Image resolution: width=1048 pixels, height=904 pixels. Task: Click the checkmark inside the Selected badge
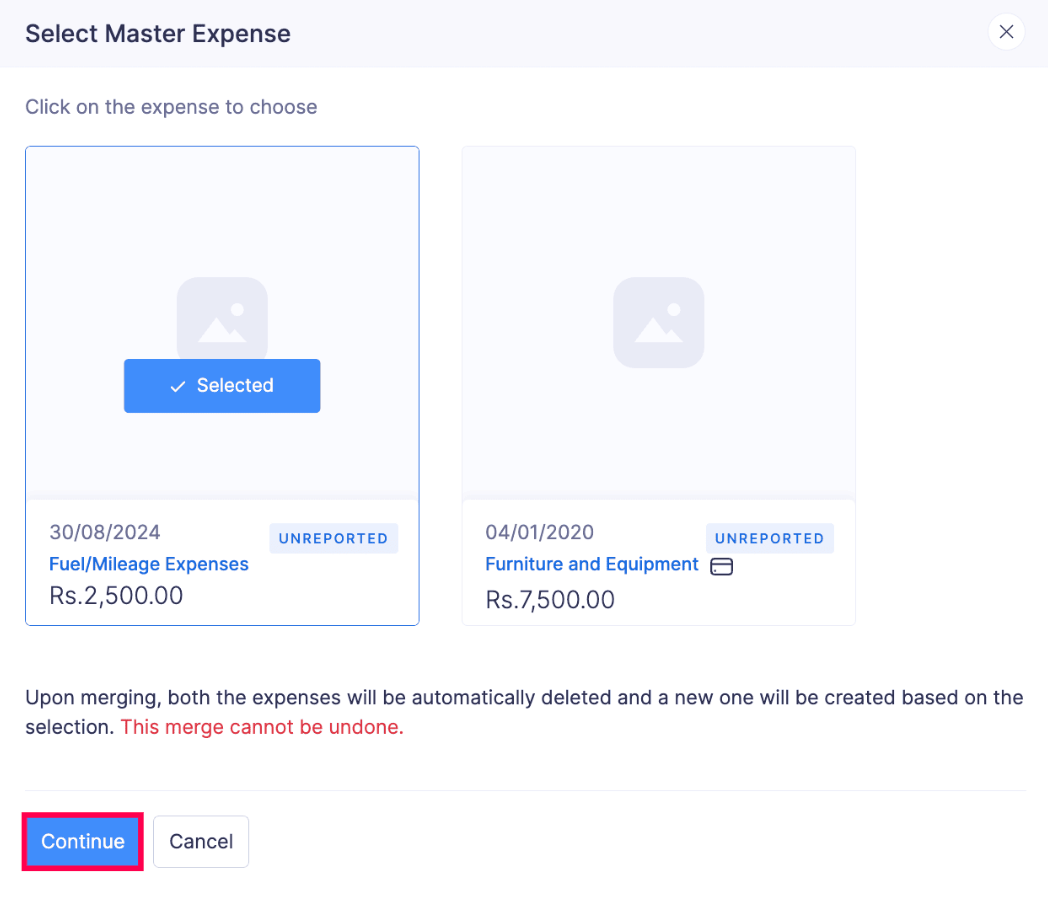coord(178,385)
